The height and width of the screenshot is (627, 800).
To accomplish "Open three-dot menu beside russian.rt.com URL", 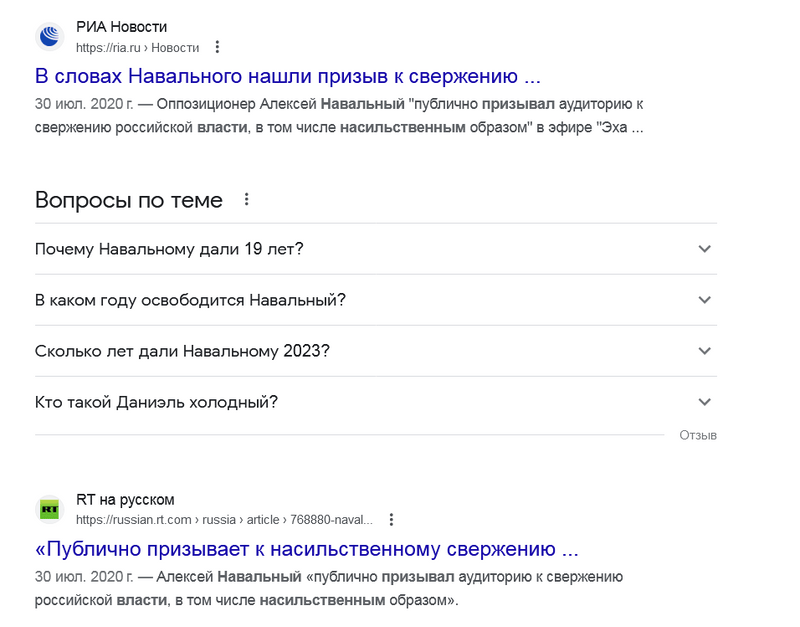I will (392, 520).
